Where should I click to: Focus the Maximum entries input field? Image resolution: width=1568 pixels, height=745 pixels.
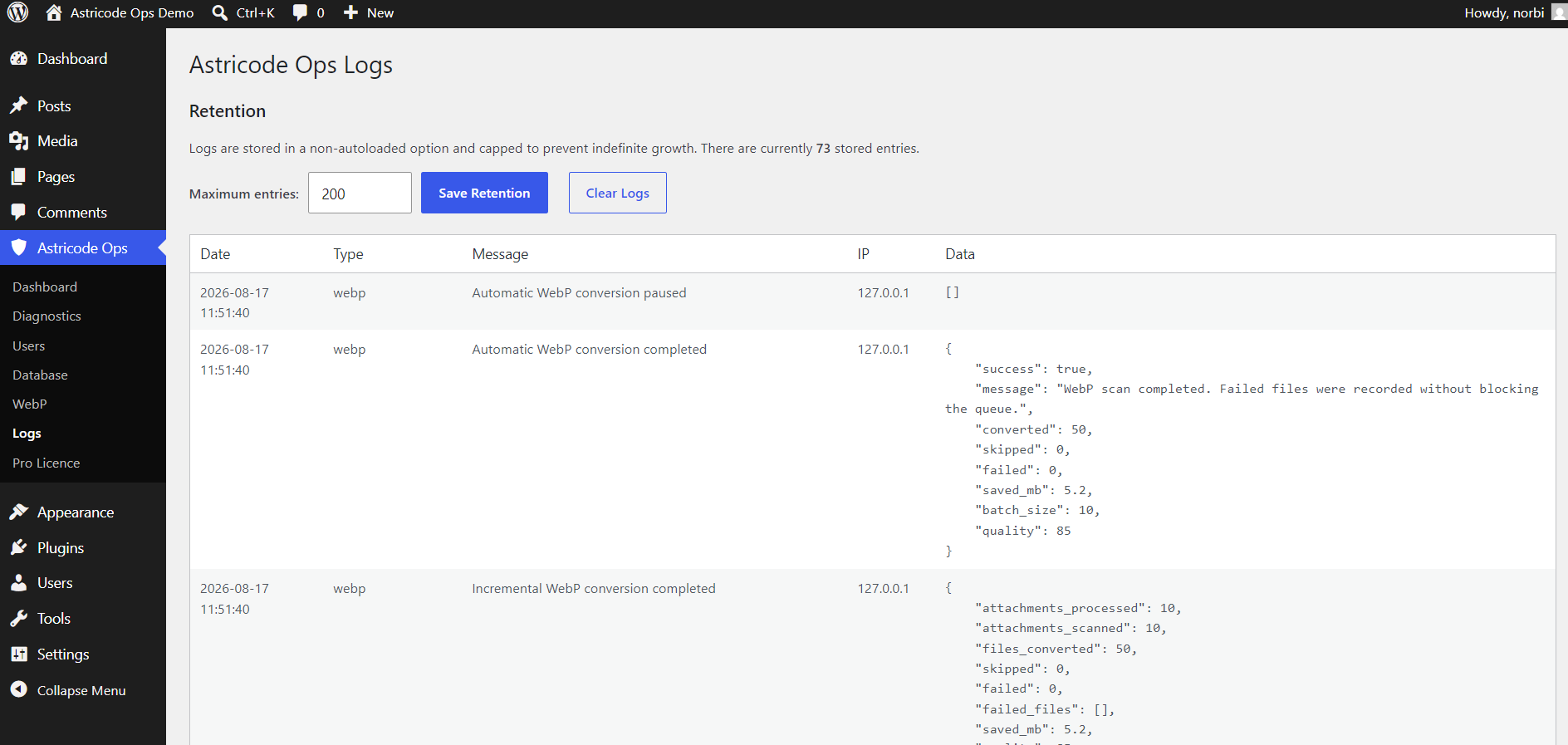click(x=360, y=193)
